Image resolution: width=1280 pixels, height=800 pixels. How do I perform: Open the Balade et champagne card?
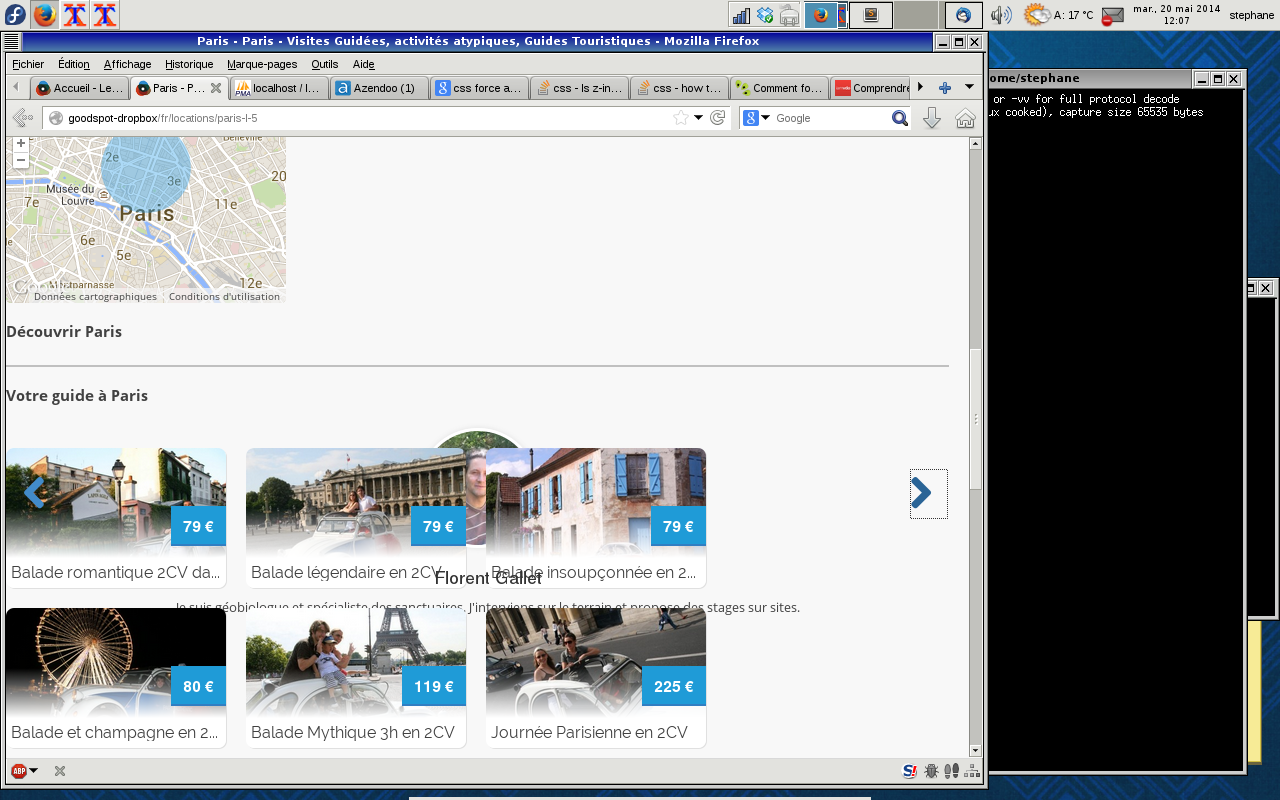tap(116, 678)
